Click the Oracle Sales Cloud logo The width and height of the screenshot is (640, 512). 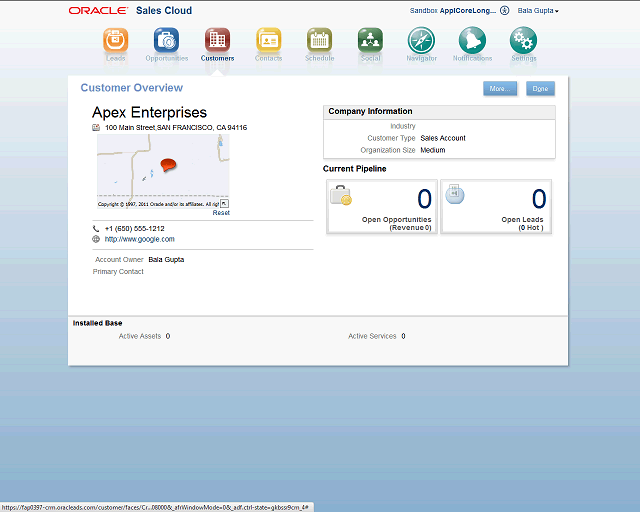click(130, 11)
